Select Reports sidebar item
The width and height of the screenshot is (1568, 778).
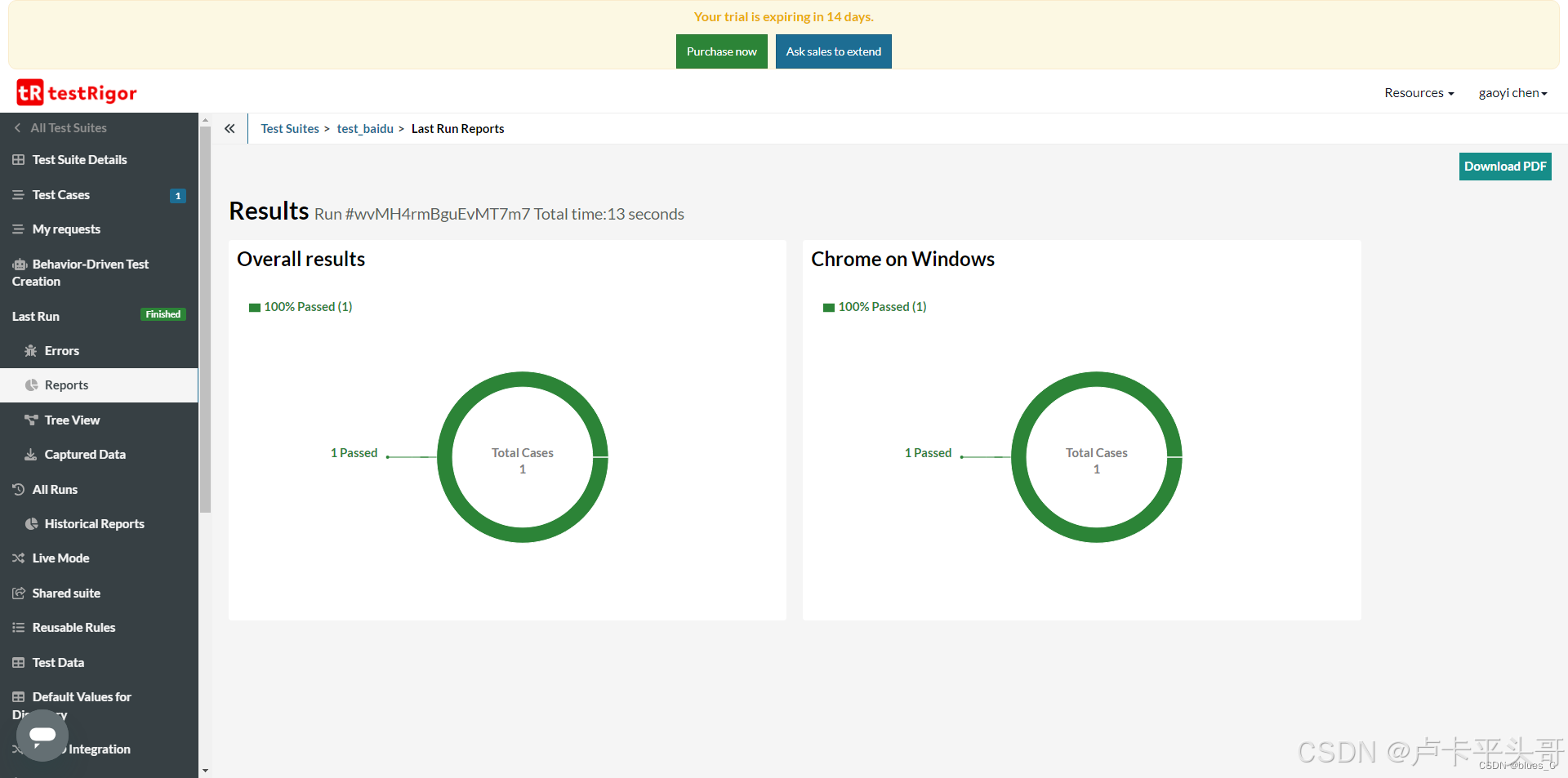click(x=99, y=385)
